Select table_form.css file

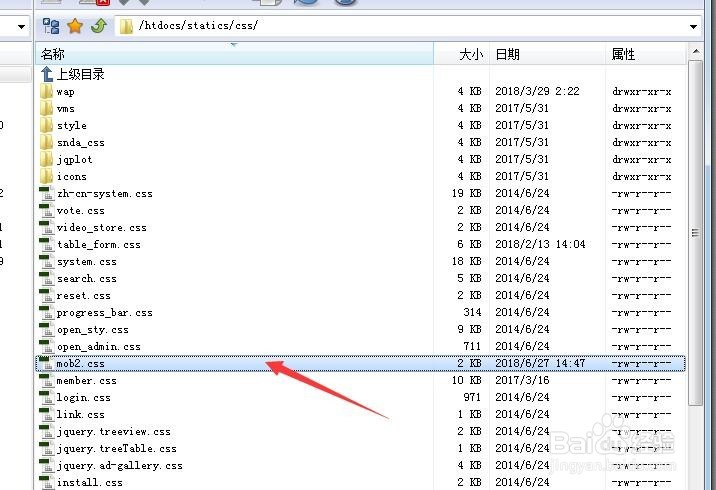[x=90, y=244]
